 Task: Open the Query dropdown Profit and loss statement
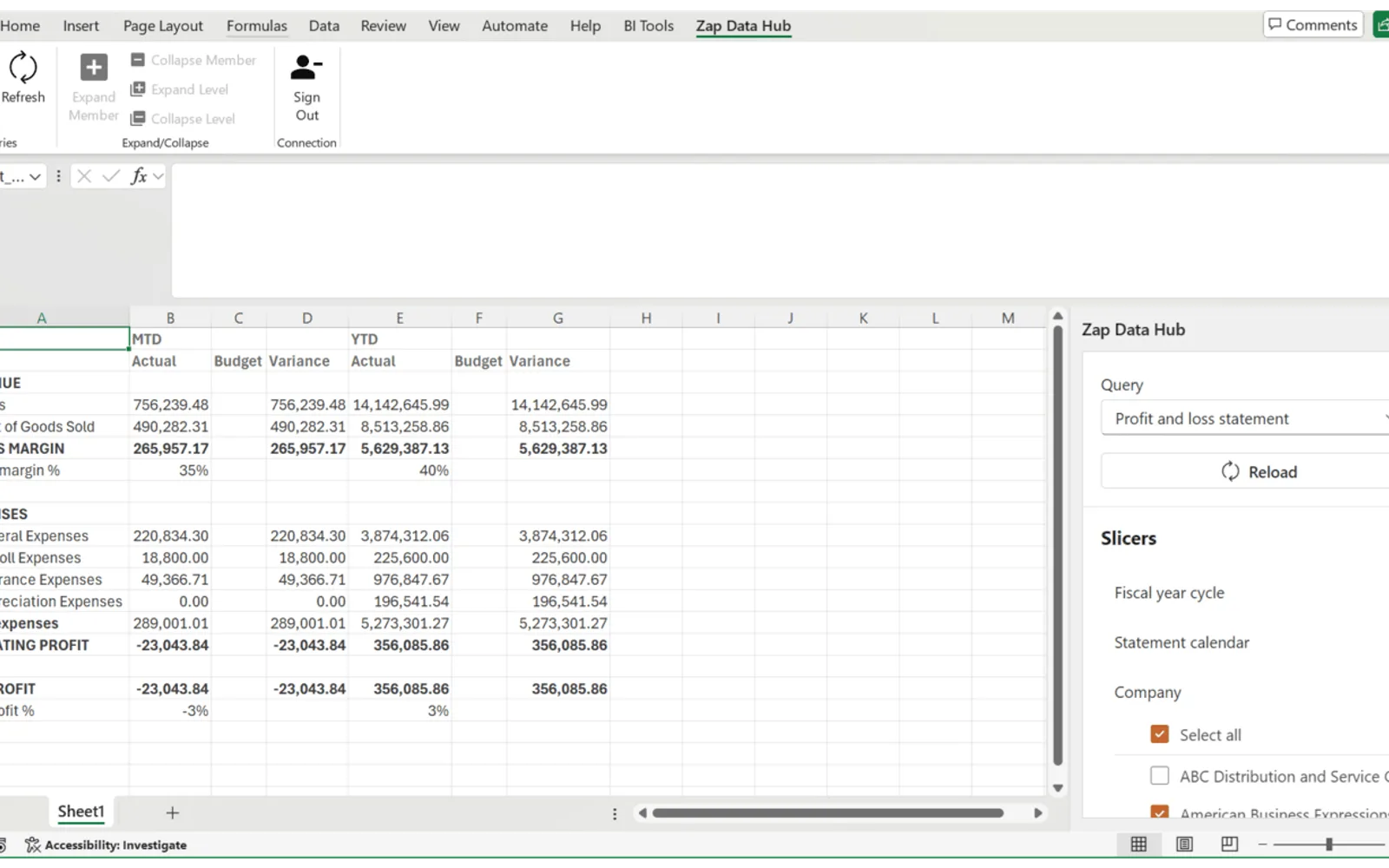pyautogui.click(x=1245, y=418)
